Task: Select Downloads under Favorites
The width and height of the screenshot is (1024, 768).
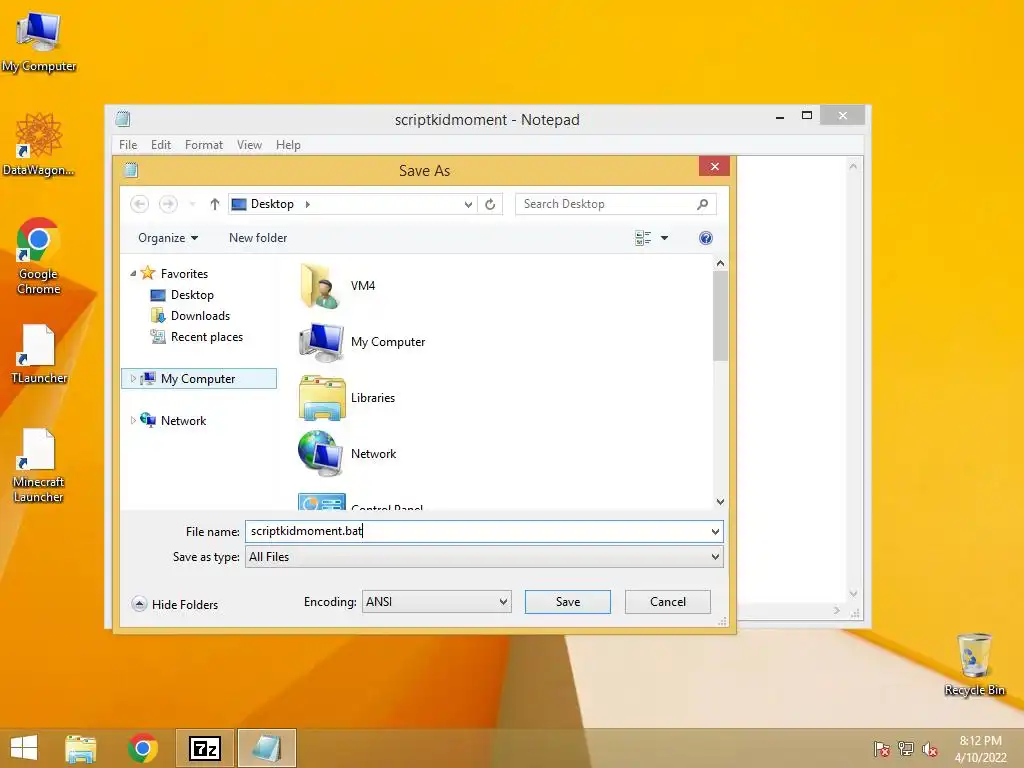Action: pyautogui.click(x=191, y=316)
